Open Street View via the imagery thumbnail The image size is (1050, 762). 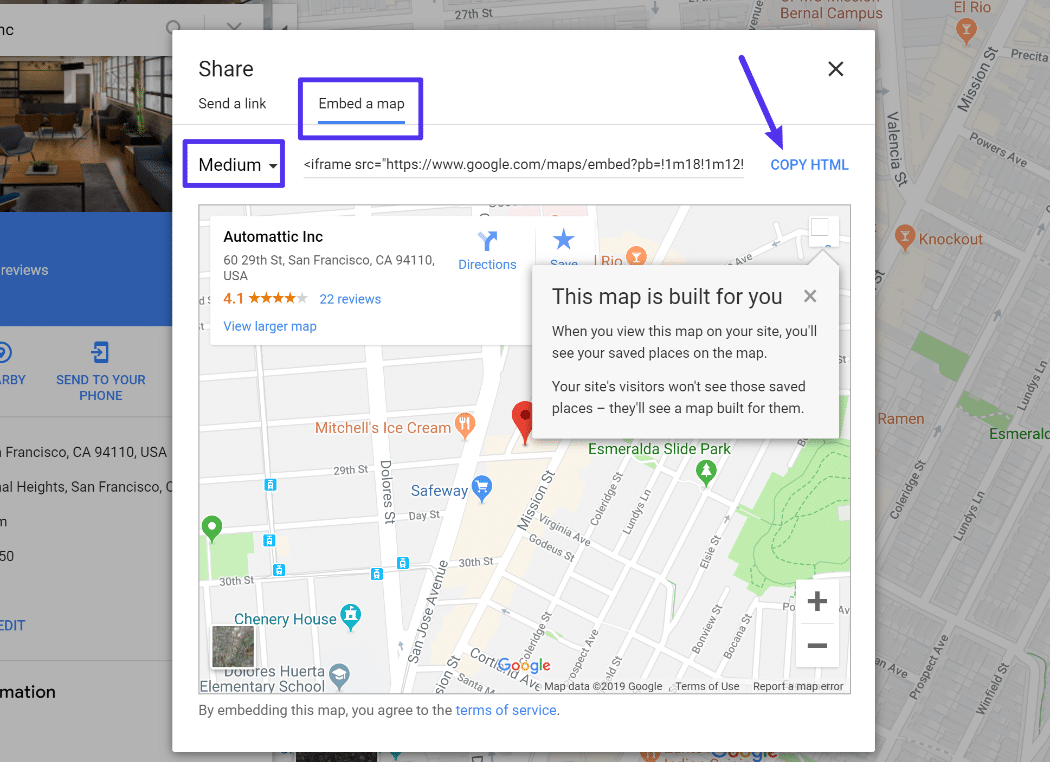[233, 647]
